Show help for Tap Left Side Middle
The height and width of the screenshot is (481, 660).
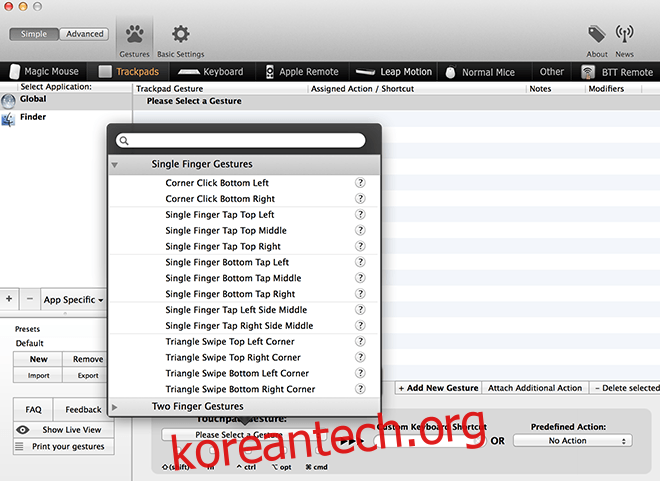[x=360, y=310]
